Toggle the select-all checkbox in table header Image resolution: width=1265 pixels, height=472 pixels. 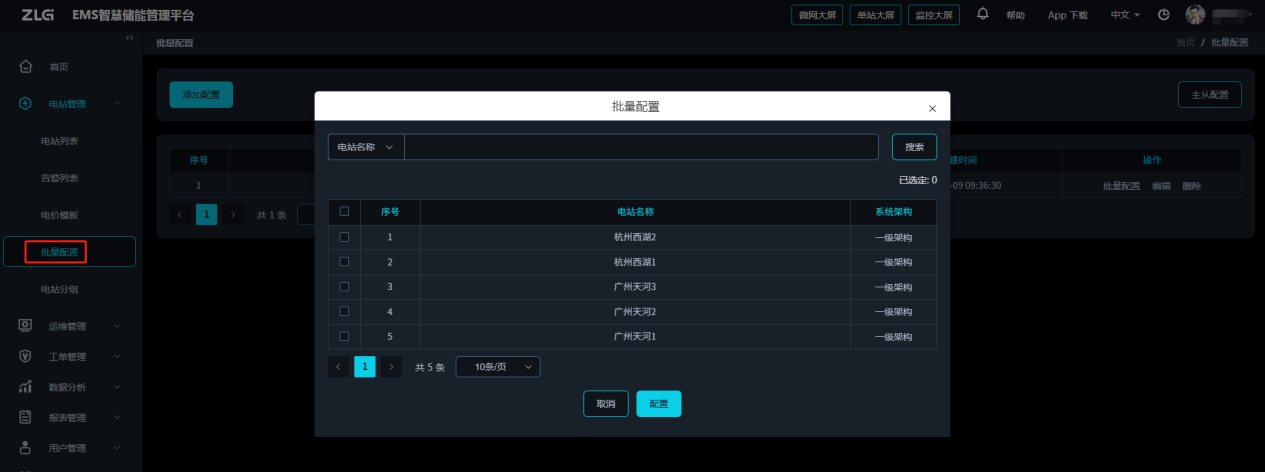tap(345, 211)
